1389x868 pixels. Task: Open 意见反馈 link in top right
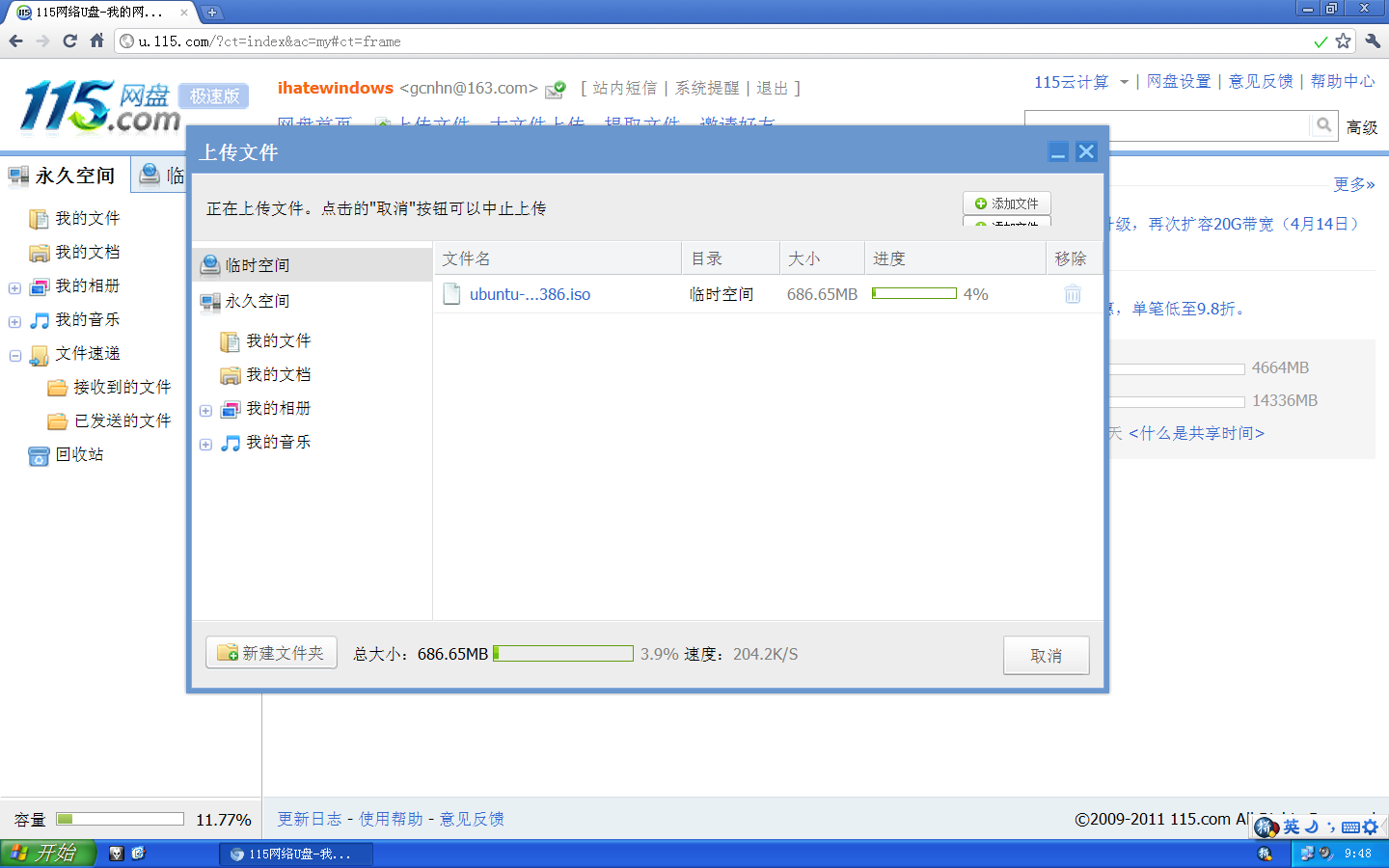[1261, 82]
